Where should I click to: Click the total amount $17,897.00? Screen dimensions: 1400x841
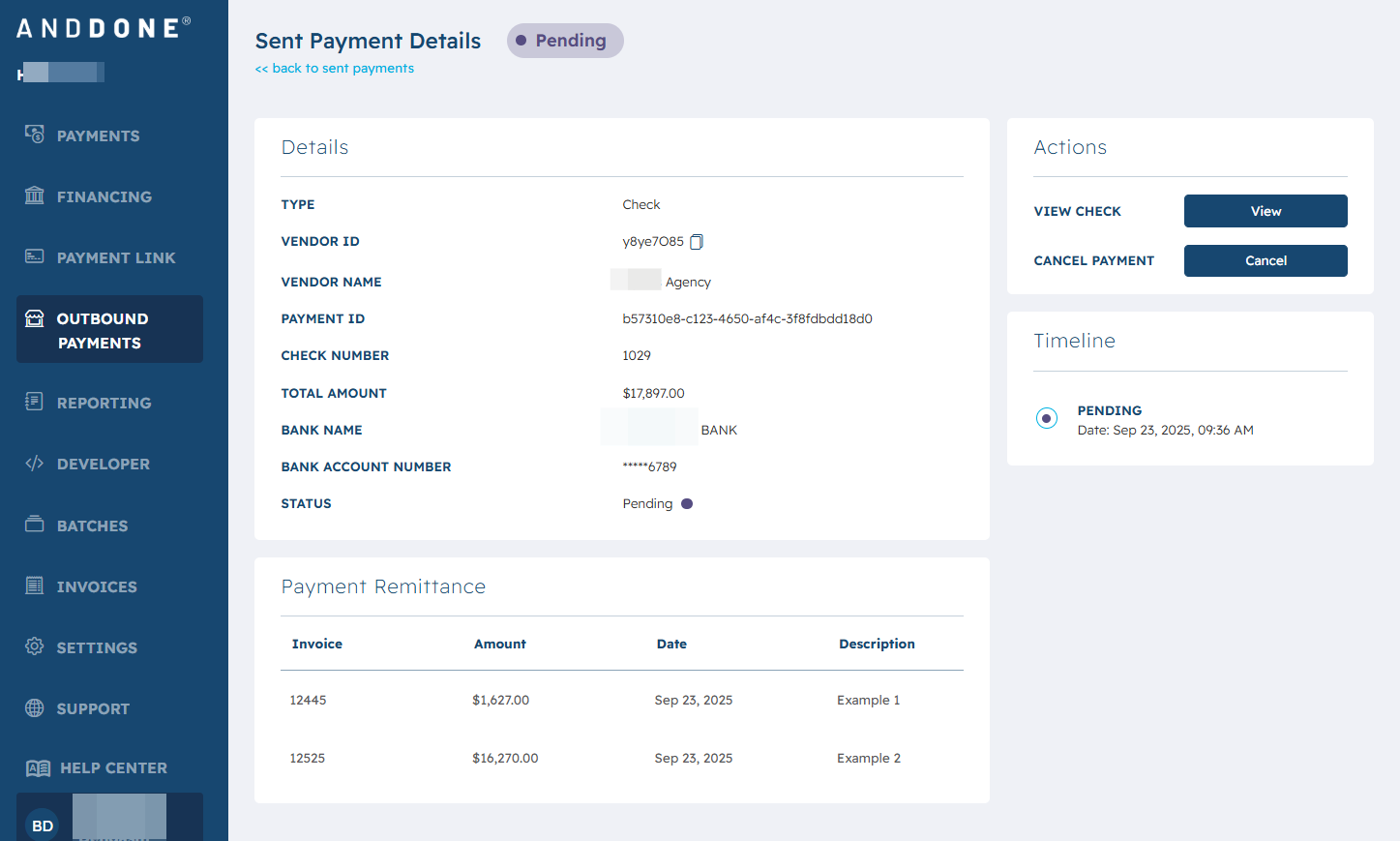(x=653, y=393)
